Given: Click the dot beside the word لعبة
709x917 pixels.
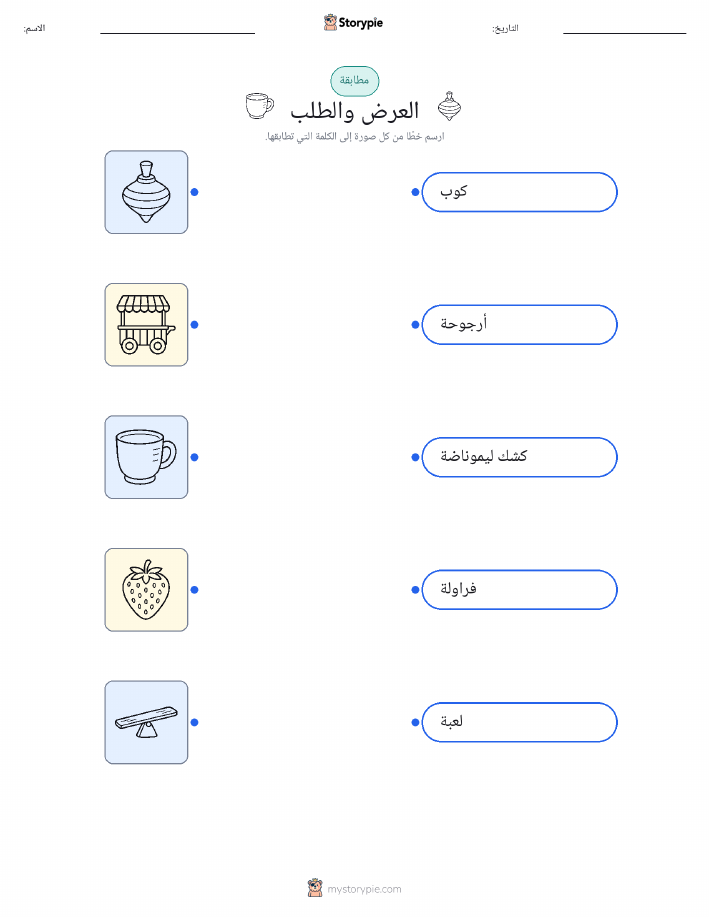Looking at the screenshot, I should coord(415,722).
